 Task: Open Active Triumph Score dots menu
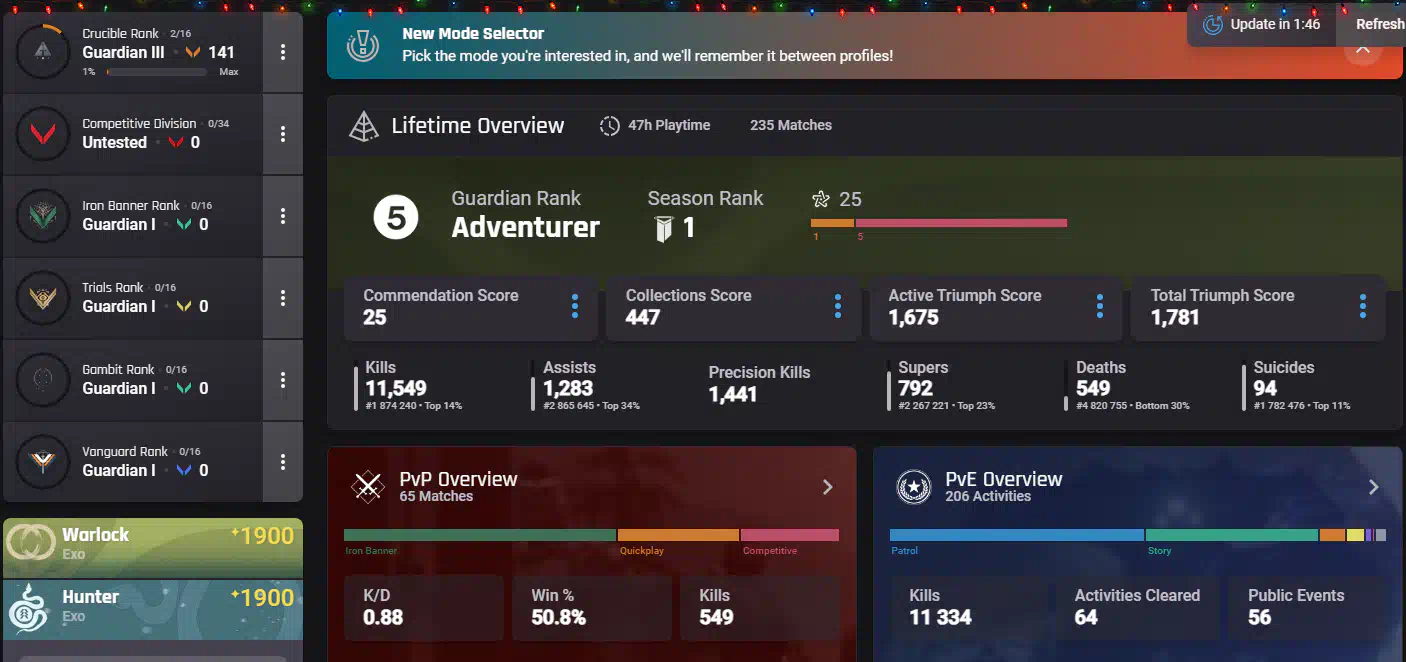(x=1100, y=307)
